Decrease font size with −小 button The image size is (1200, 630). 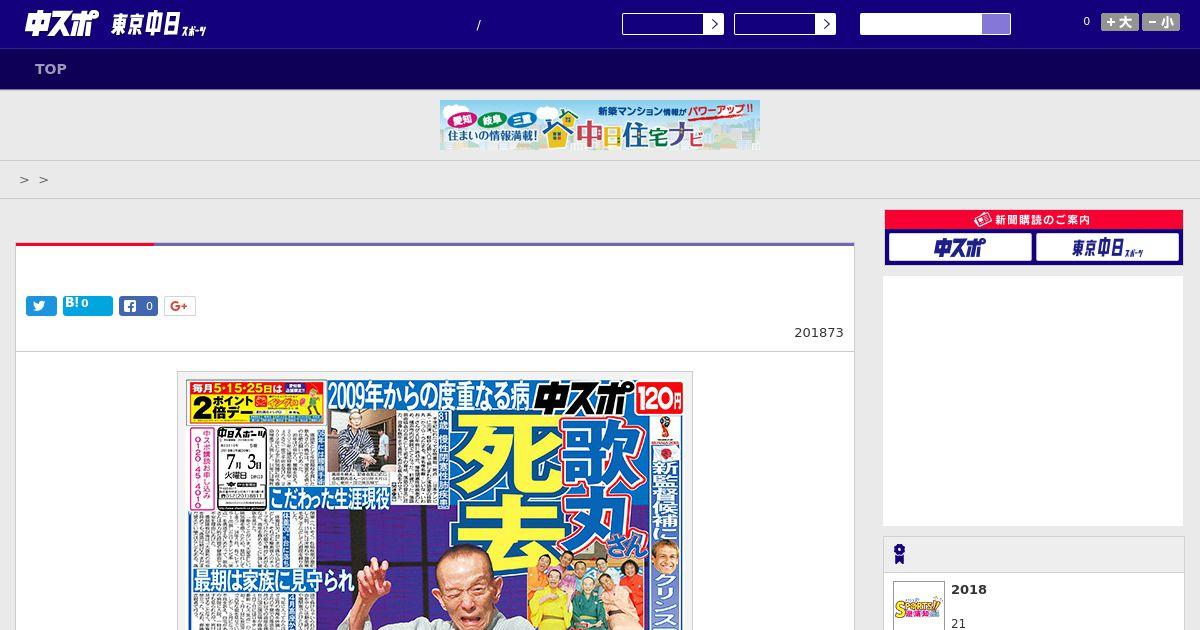[x=1161, y=22]
